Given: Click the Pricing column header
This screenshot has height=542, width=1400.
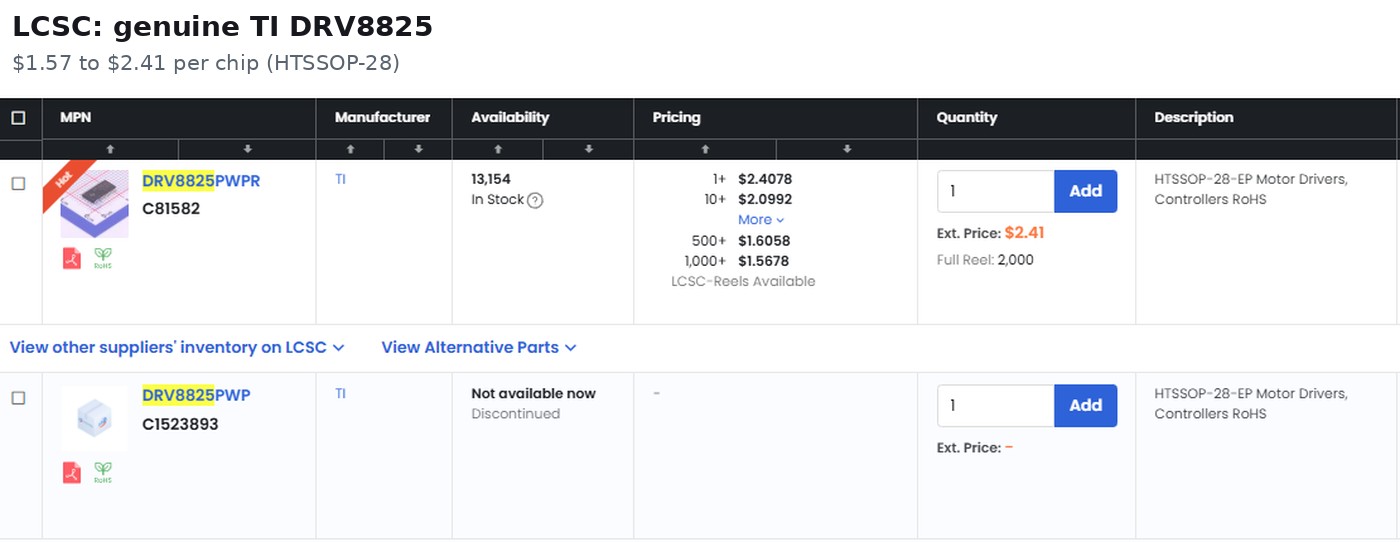Looking at the screenshot, I should (x=676, y=118).
